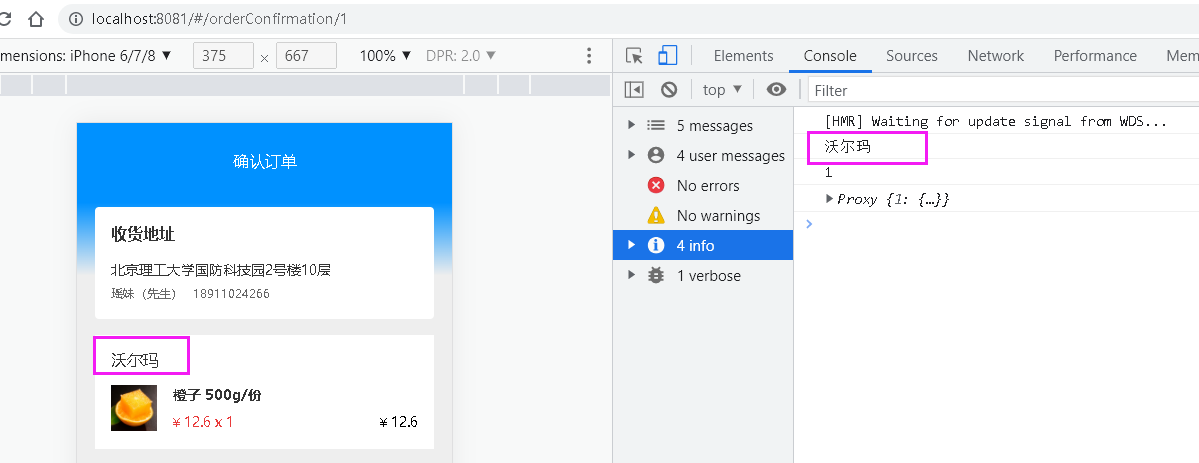The image size is (1199, 463).
Task: Switch to the Elements tab
Action: [x=743, y=56]
